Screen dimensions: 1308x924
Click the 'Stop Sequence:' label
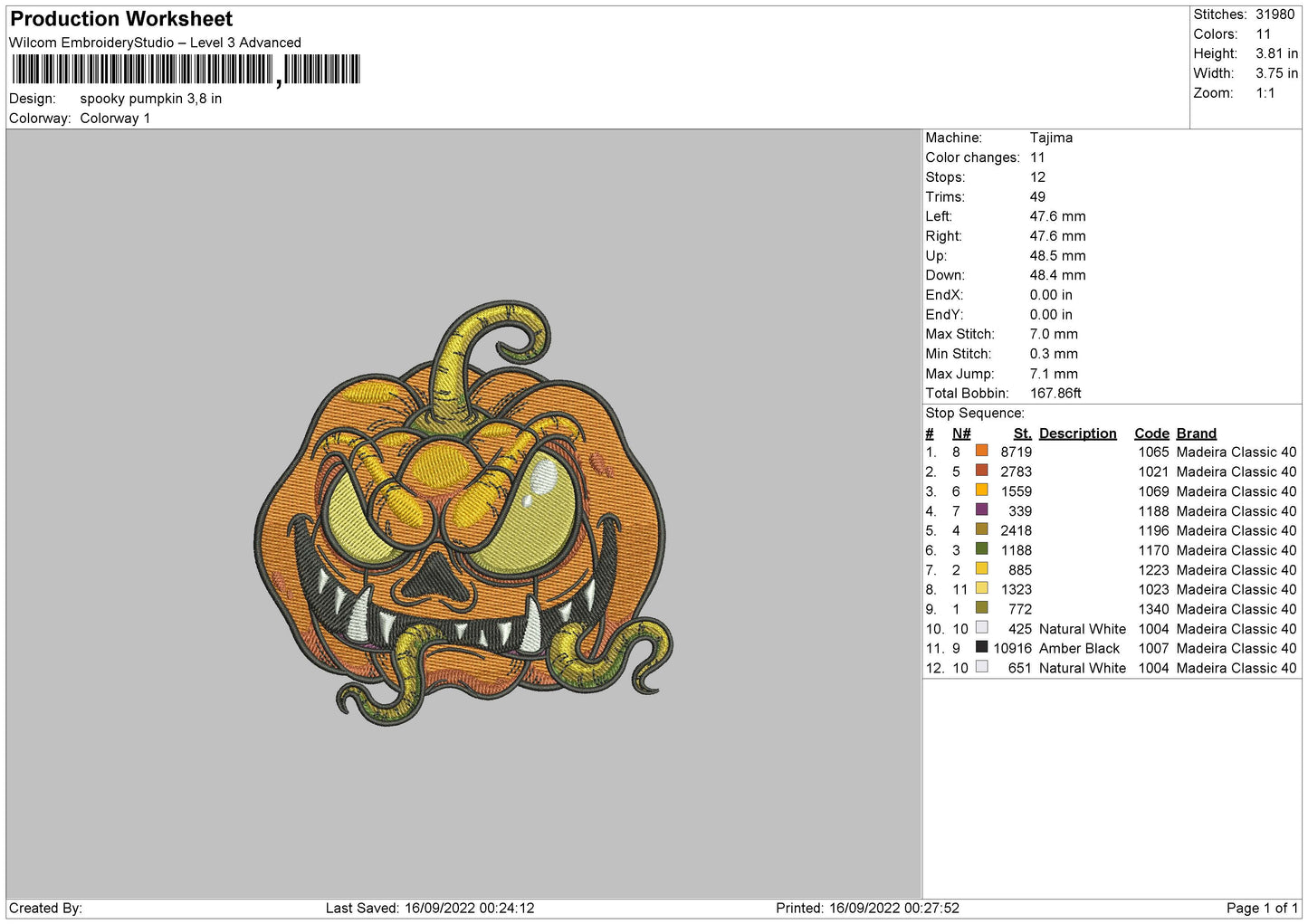point(975,414)
